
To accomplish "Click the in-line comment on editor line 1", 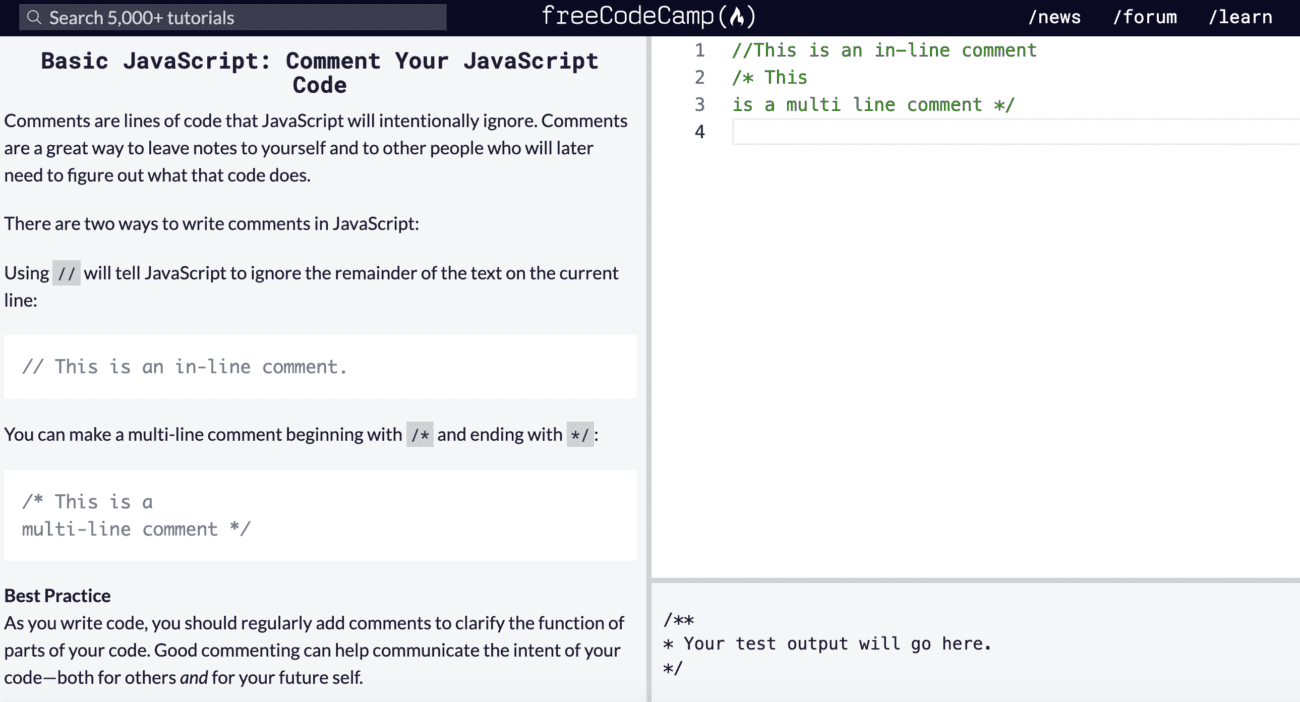I will (884, 50).
